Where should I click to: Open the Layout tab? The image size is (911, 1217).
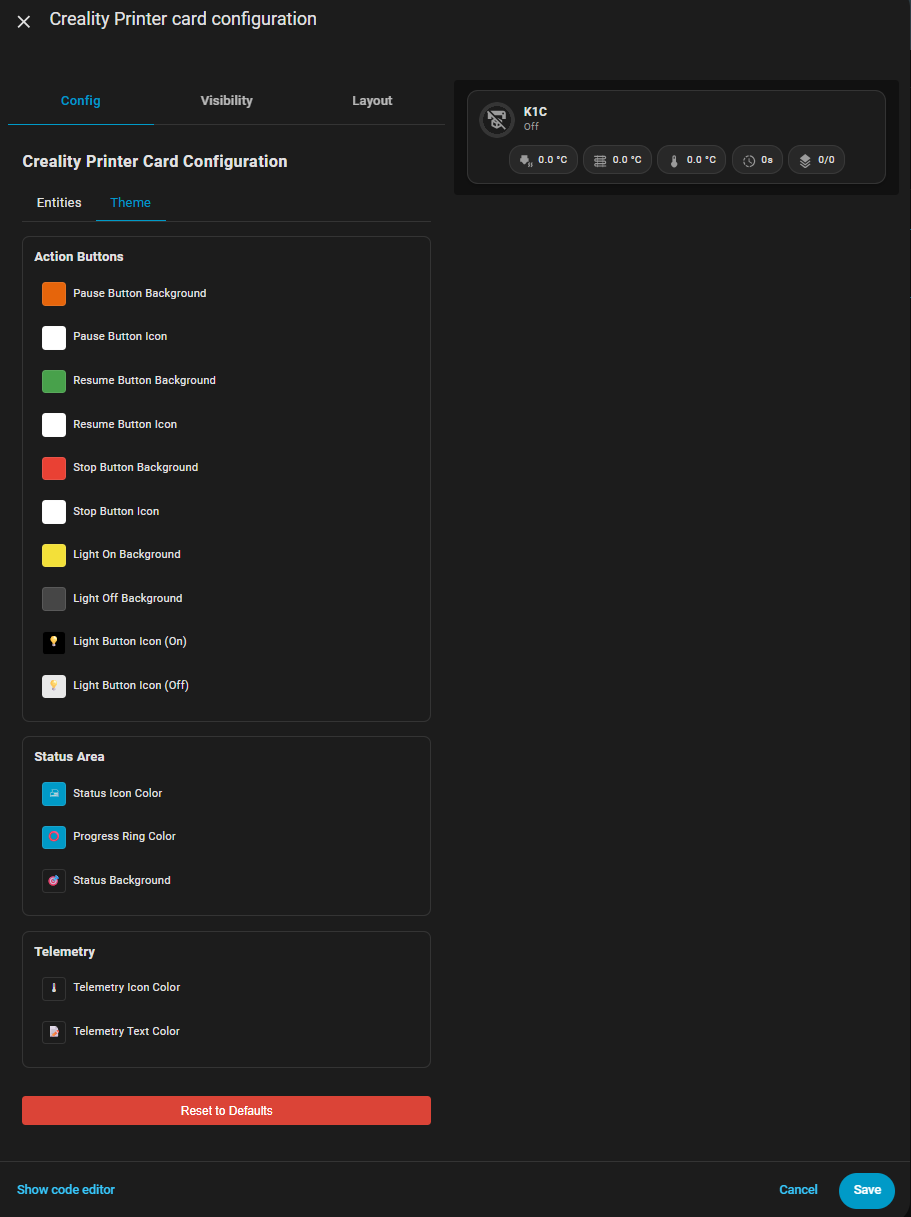pyautogui.click(x=372, y=101)
